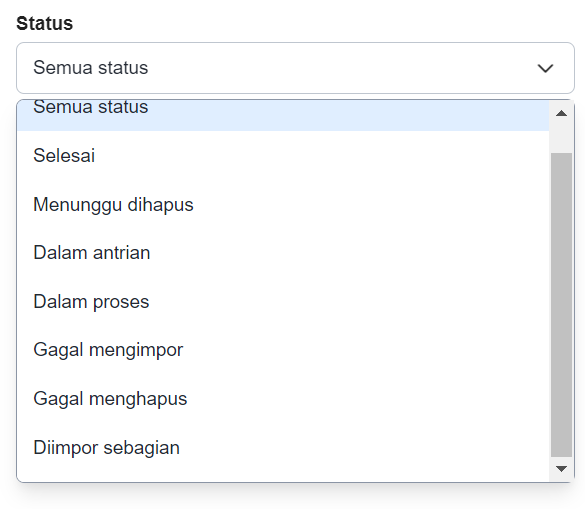Choose Dalam proses in the status list
Viewport: 585px width, 509px height.
(x=283, y=301)
